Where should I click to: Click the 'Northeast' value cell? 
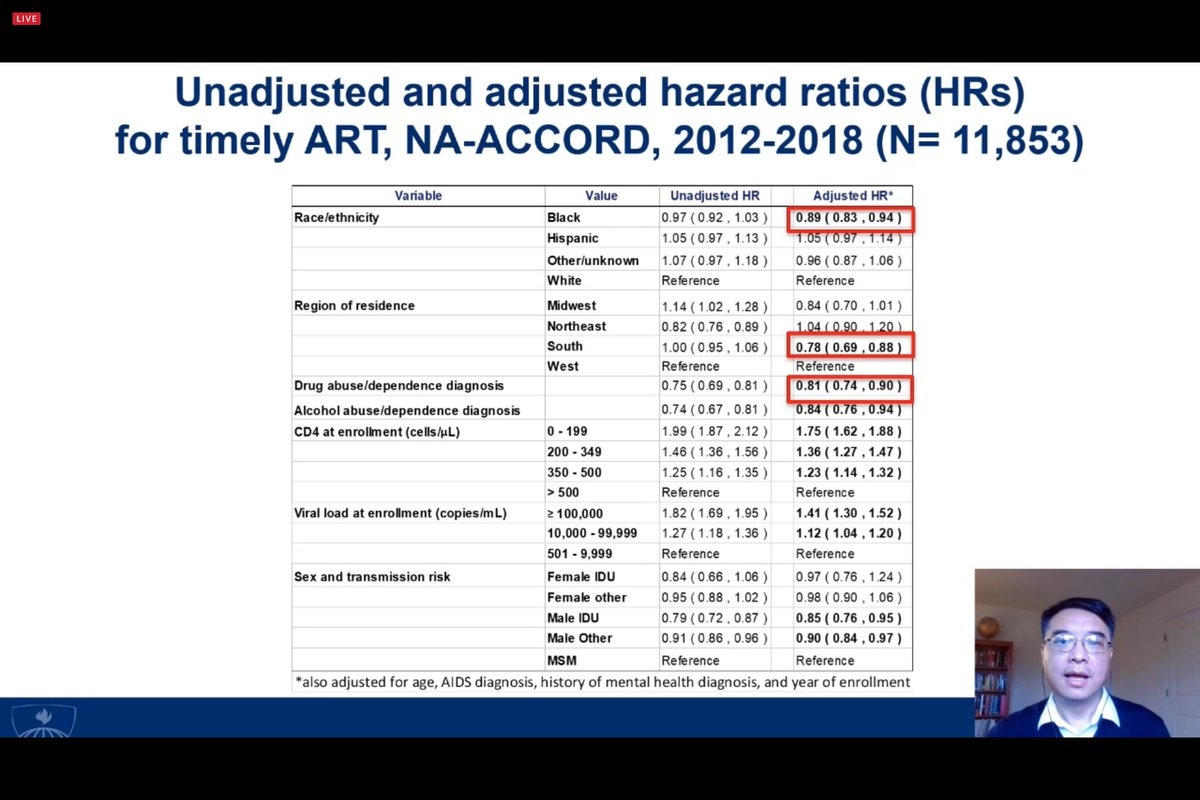[577, 326]
